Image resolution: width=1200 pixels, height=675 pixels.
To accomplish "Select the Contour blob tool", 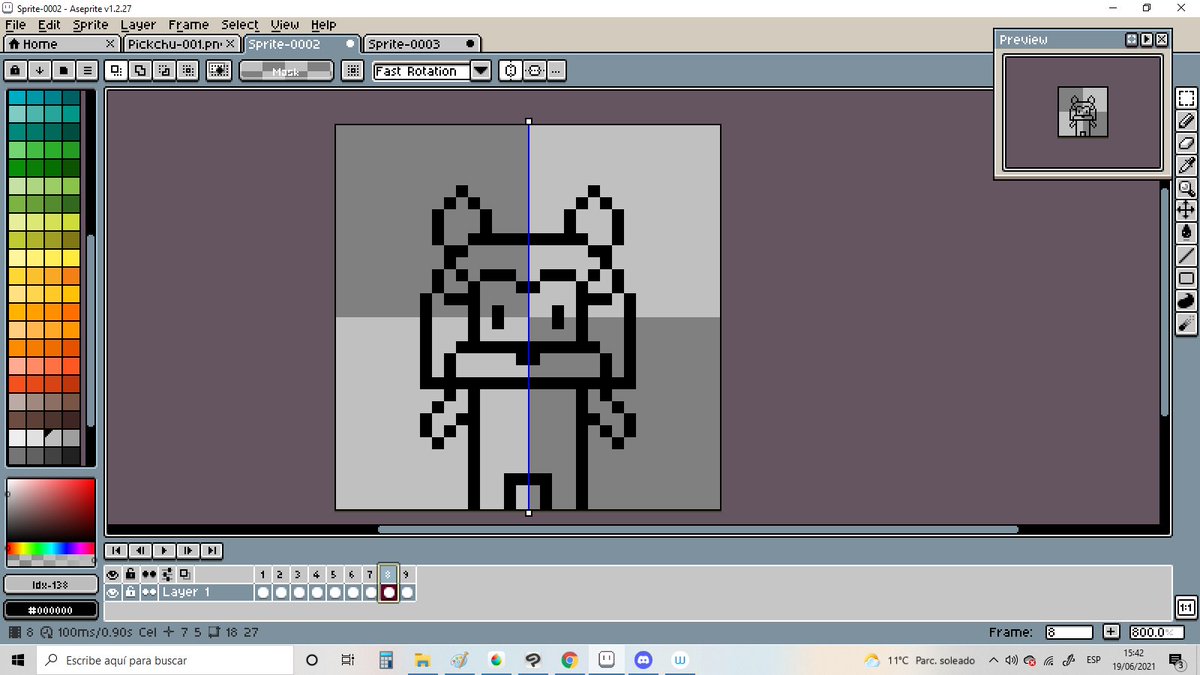I will (x=1186, y=300).
